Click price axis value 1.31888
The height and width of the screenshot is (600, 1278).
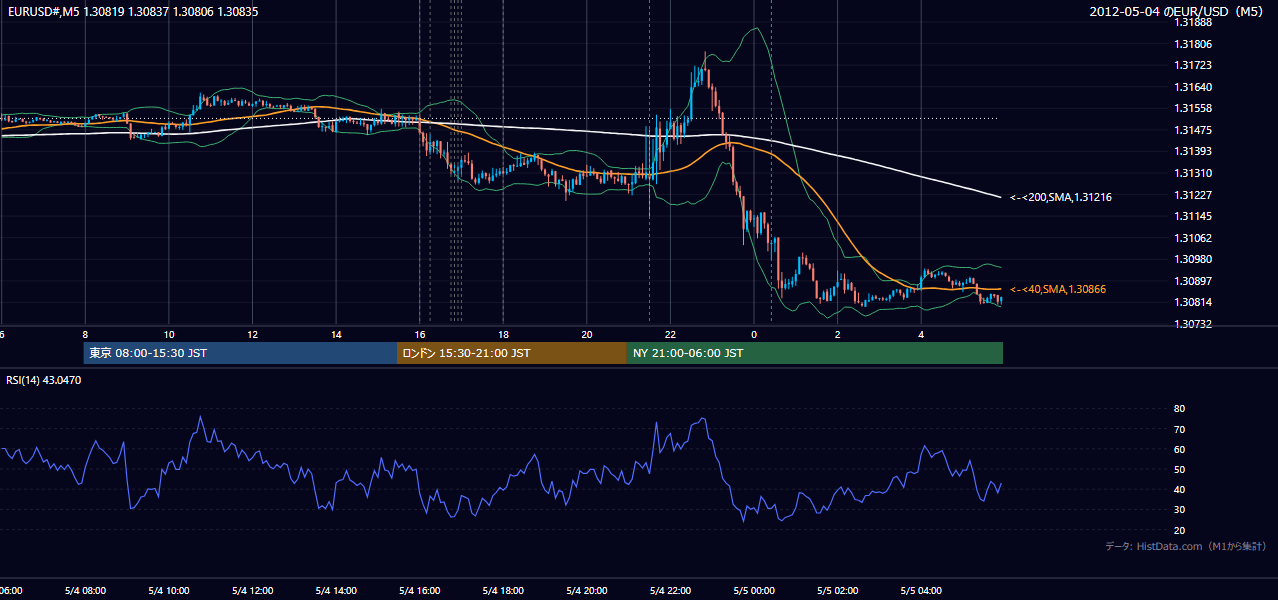(1193, 22)
